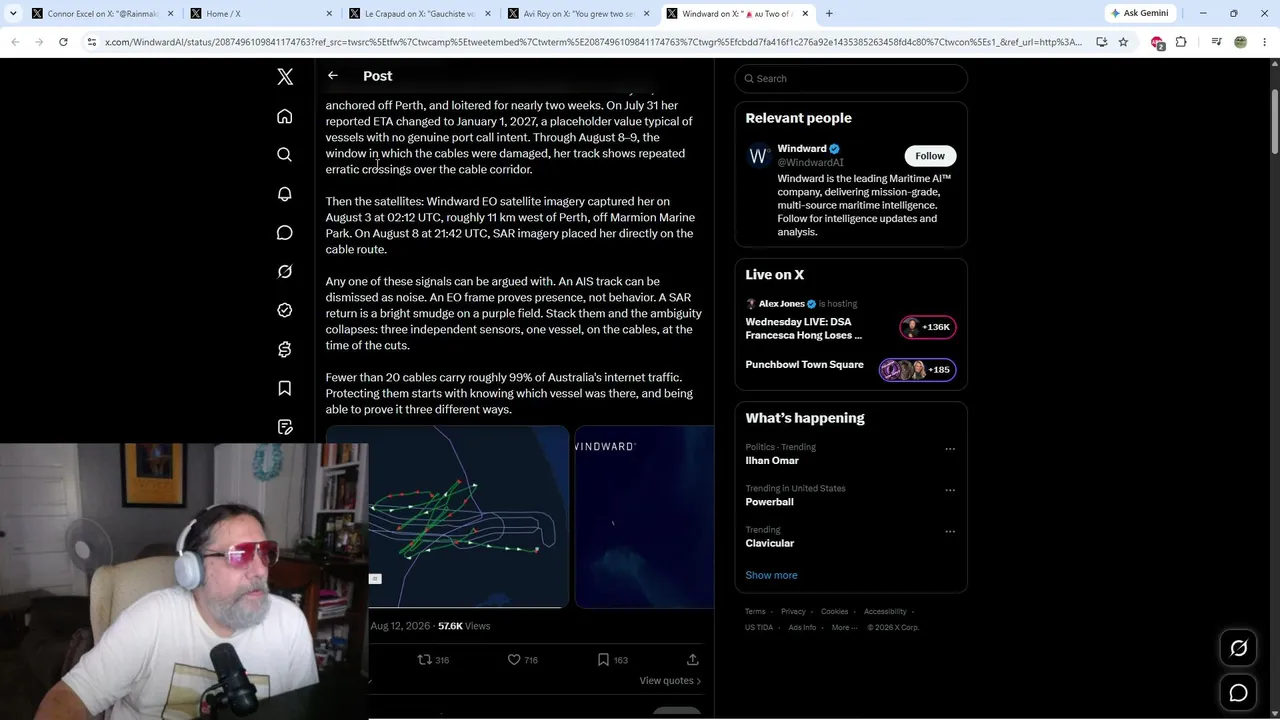Viewport: 1280px width, 720px height.
Task: Open Windward profile name link
Action: pos(802,149)
